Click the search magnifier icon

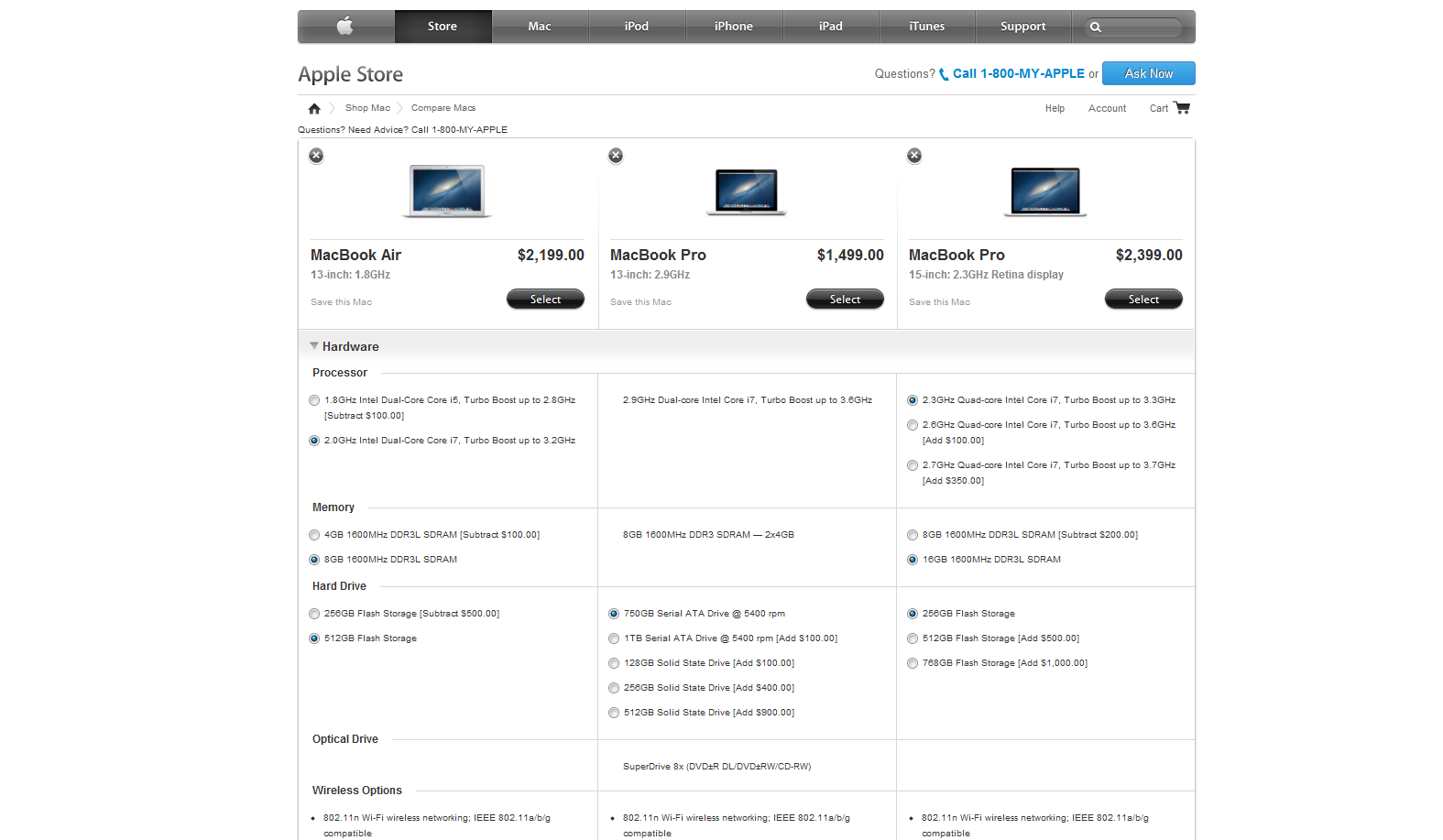[x=1096, y=27]
